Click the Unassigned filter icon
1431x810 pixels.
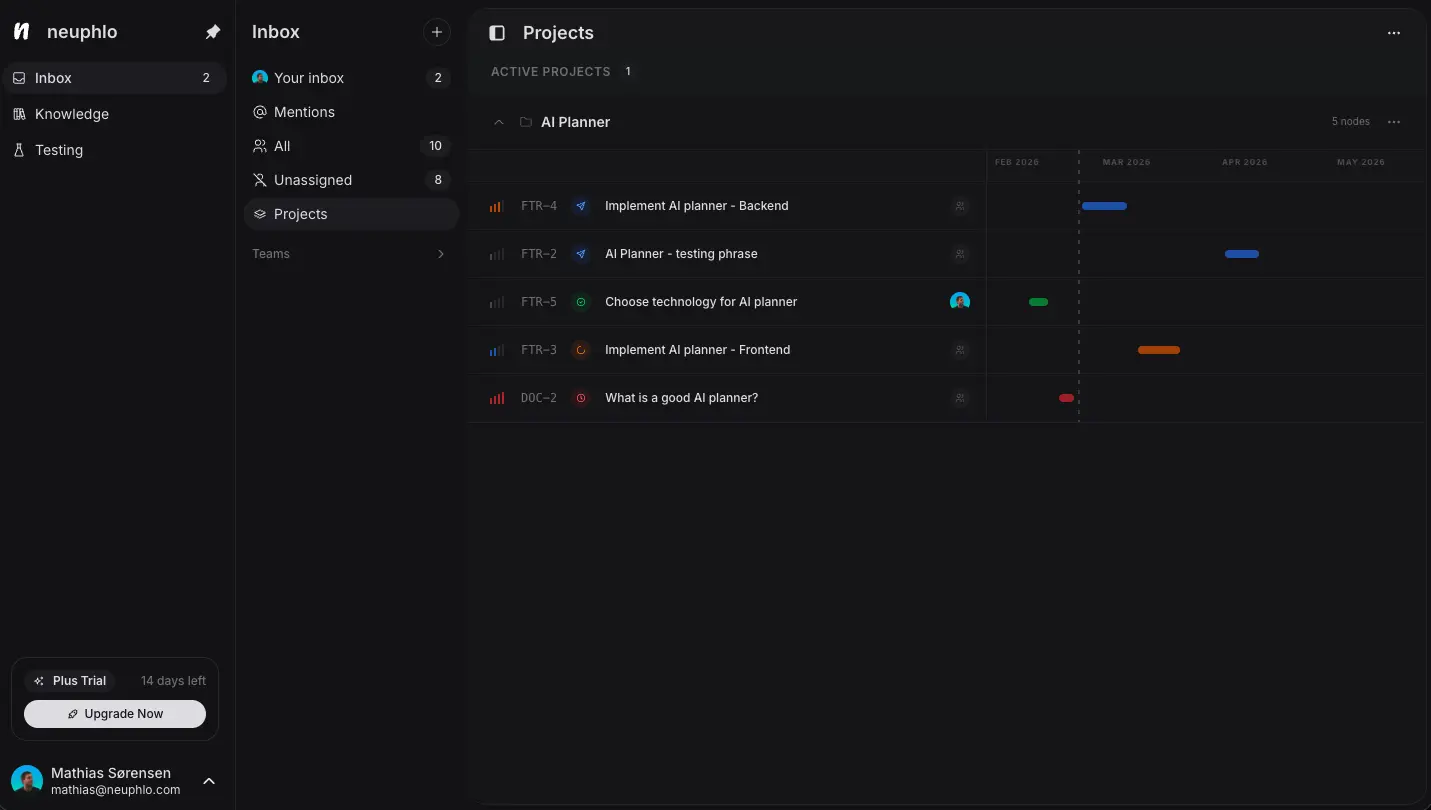pos(259,180)
